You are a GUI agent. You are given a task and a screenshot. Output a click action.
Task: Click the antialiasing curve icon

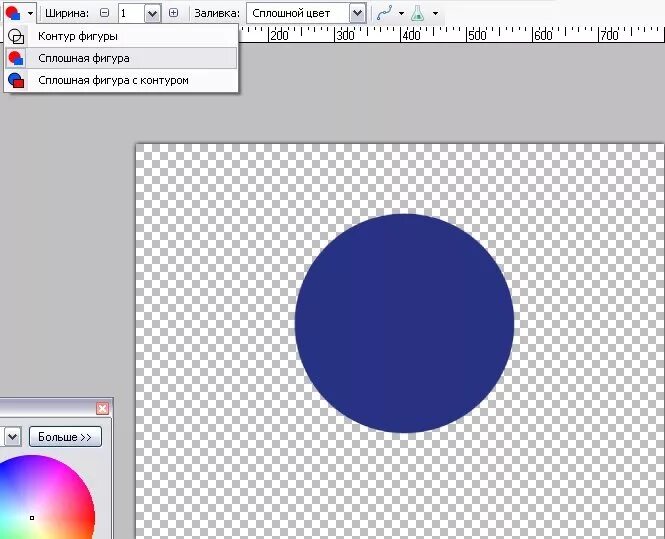[384, 14]
